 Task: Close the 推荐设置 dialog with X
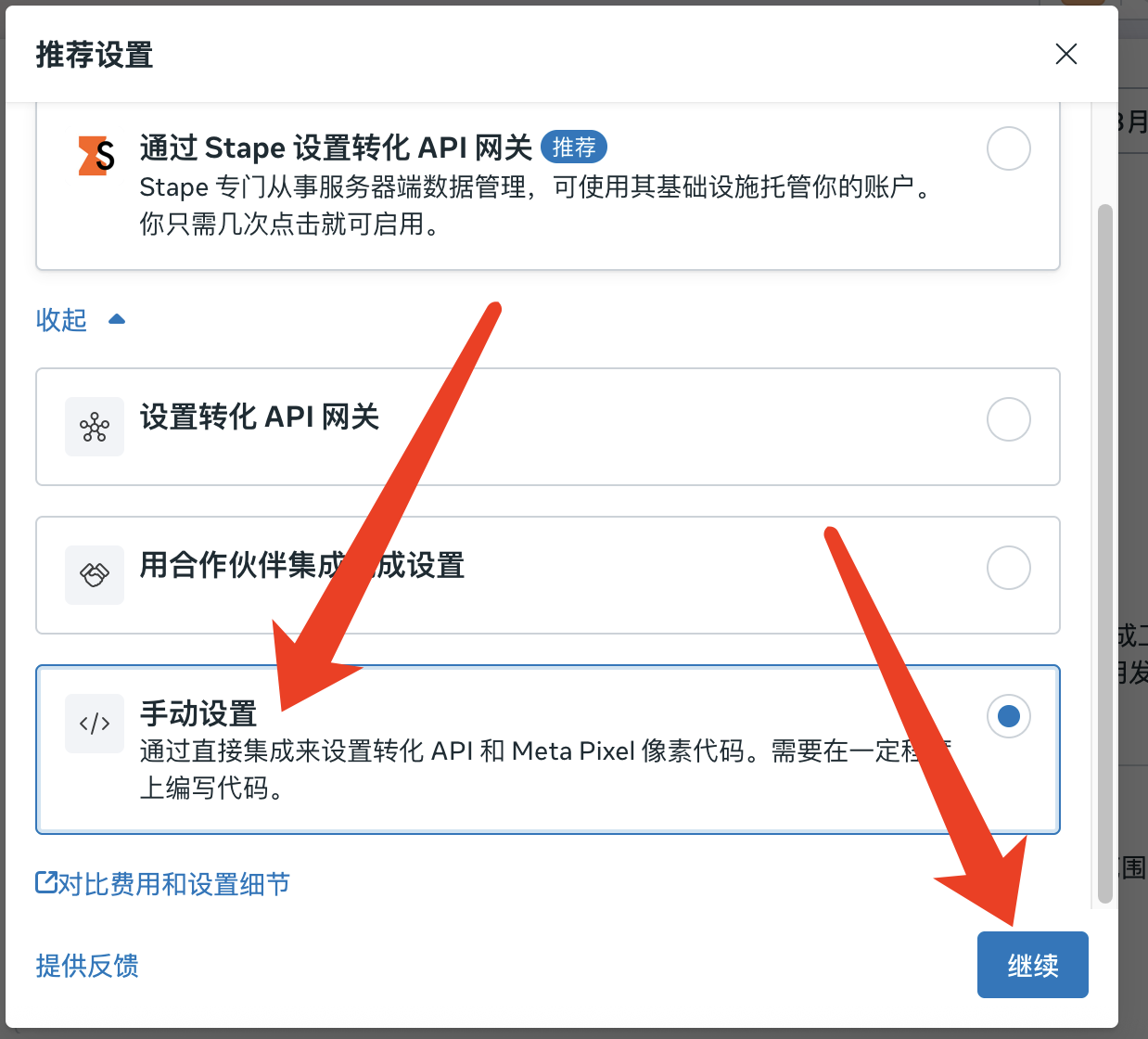(x=1066, y=54)
